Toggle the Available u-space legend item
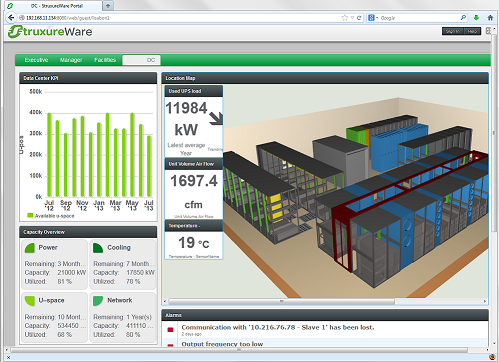Screen dimensions: 499x362 click(x=51, y=216)
